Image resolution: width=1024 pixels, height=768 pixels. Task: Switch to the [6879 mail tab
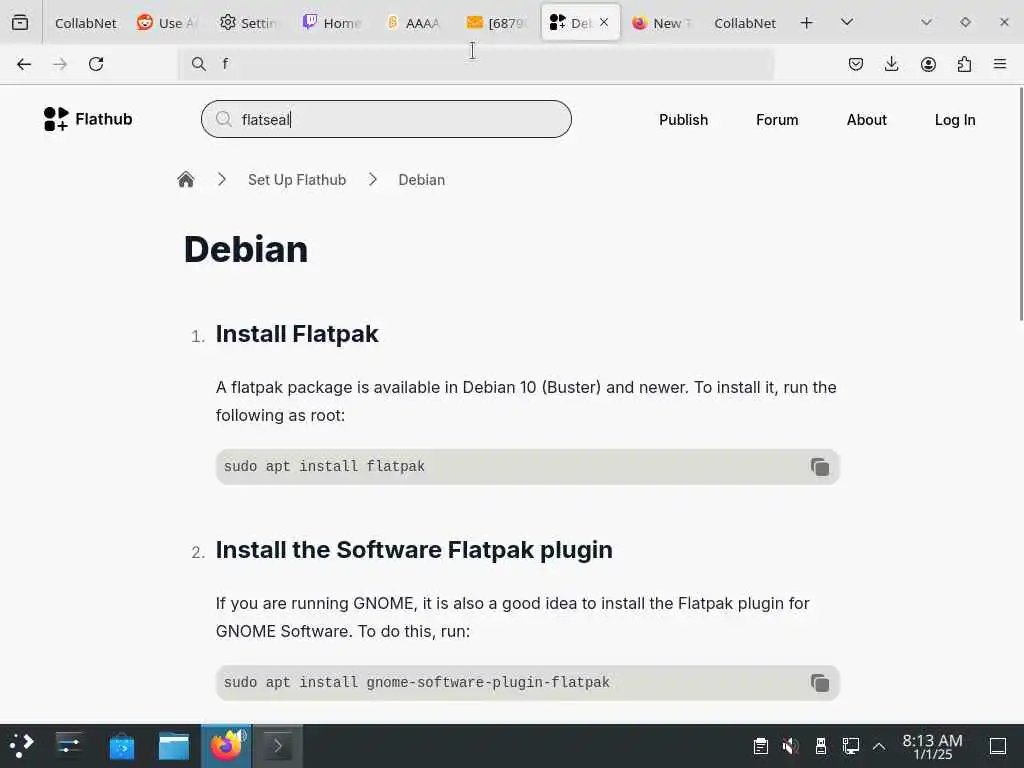click(496, 23)
